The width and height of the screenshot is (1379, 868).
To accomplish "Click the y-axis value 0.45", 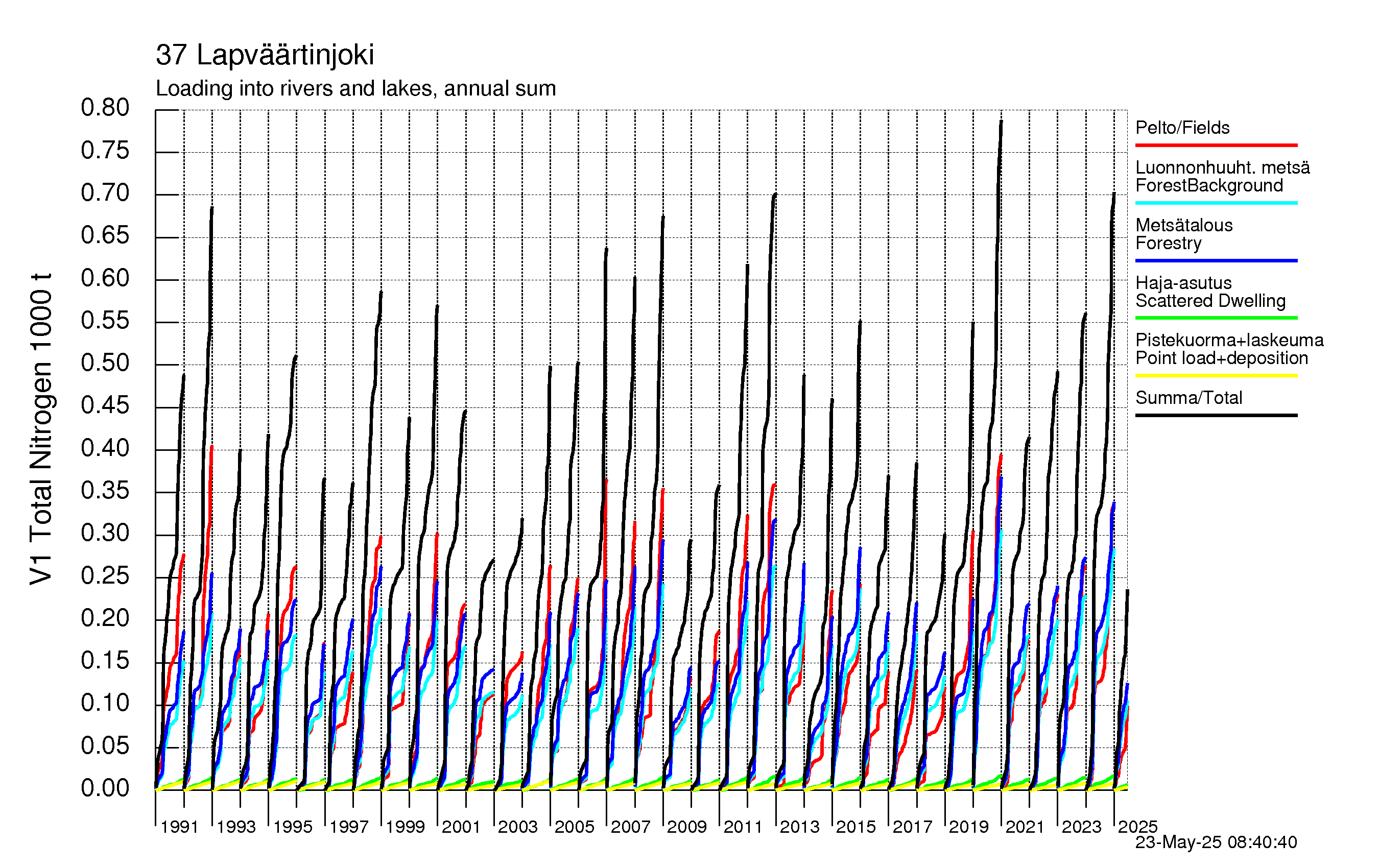I will [105, 406].
